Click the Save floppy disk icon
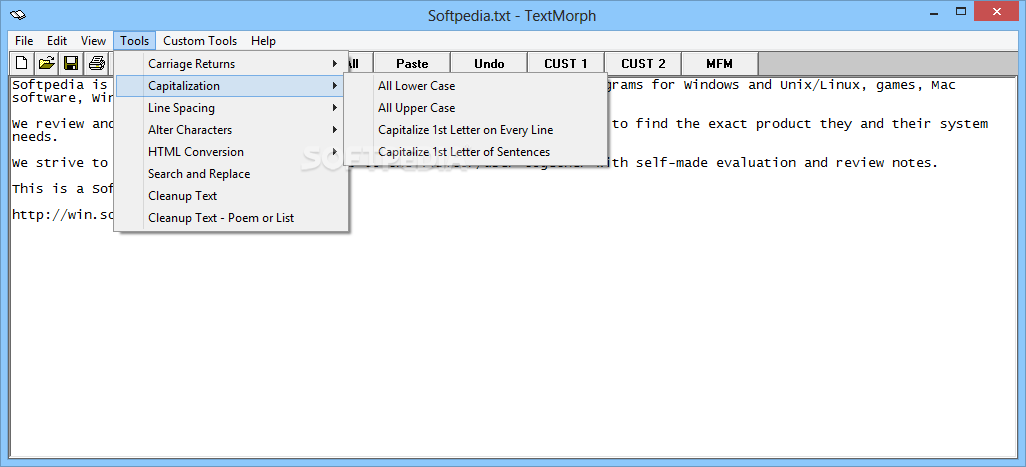Screen dimensions: 1026x467 71,63
